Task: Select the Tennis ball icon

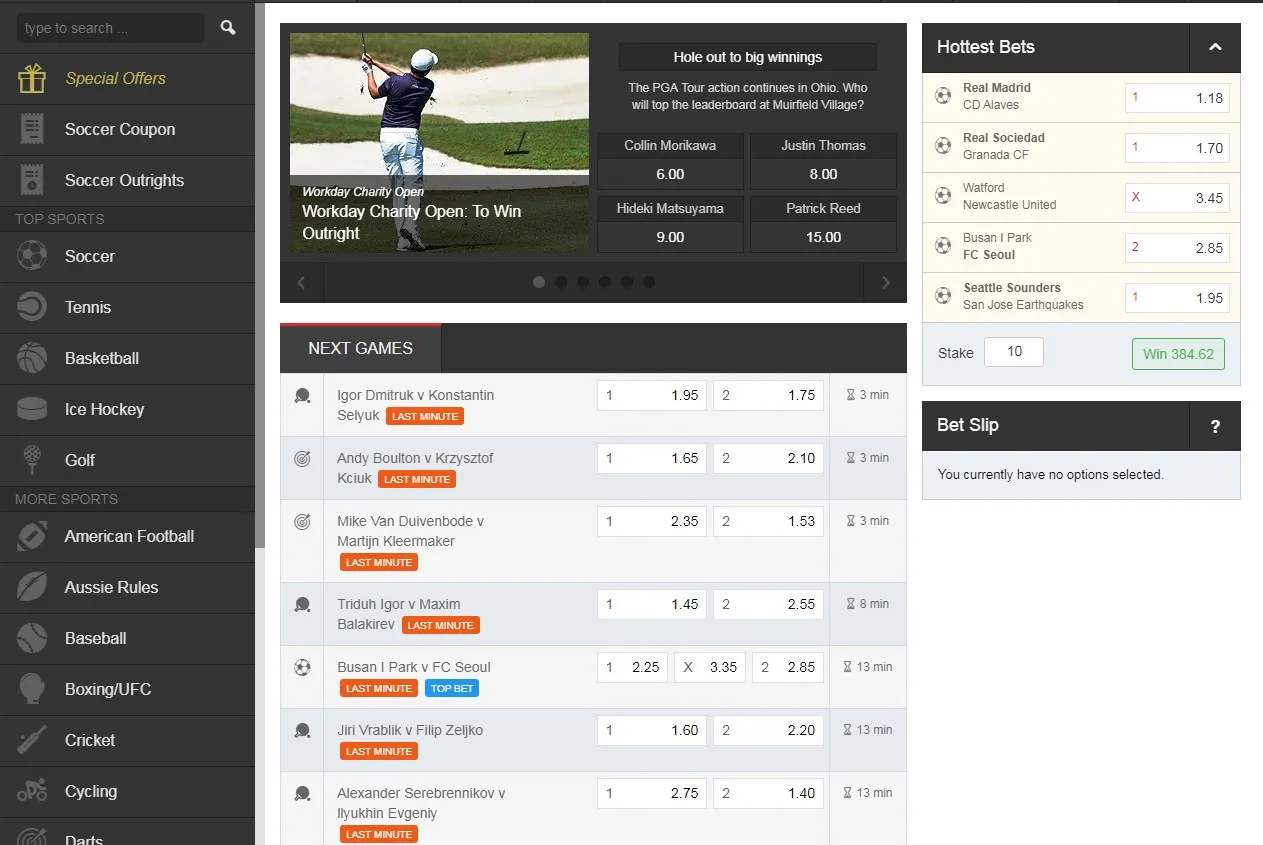Action: 33,307
